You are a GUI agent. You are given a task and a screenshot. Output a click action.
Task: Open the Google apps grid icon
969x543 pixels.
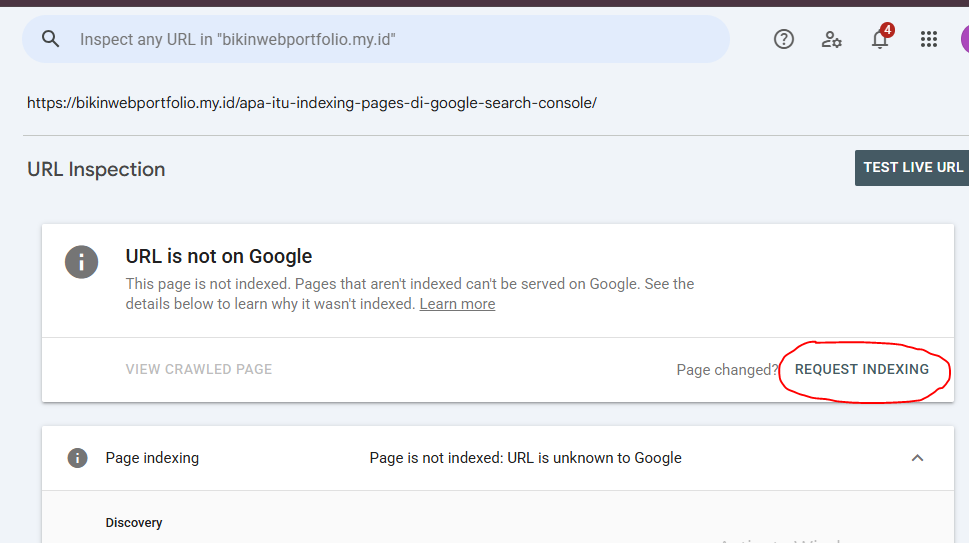[x=928, y=40]
